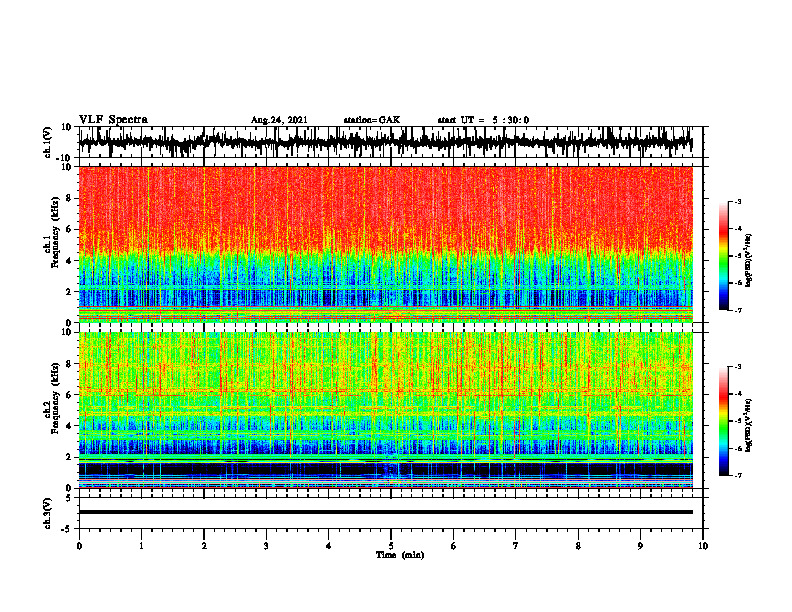Click the -10 tick label on ch.1(V) axis
The width and height of the screenshot is (792, 612).
point(65,157)
